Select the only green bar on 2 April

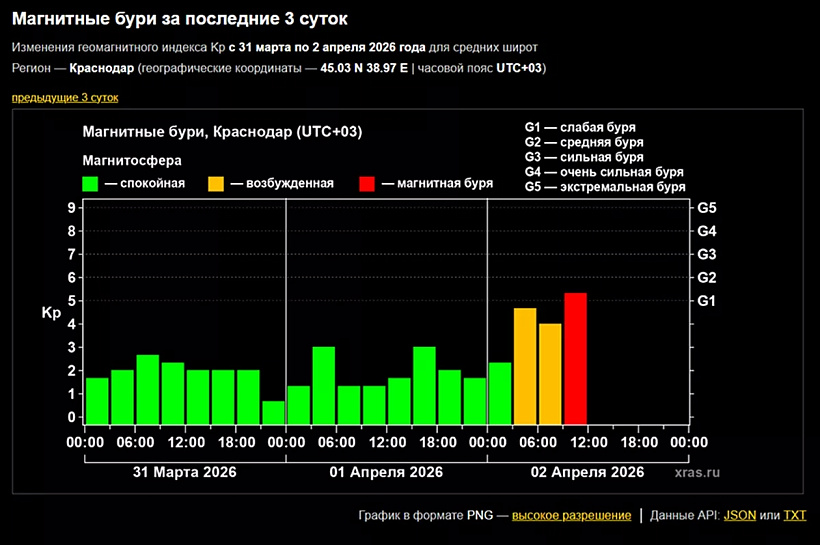pyautogui.click(x=500, y=393)
